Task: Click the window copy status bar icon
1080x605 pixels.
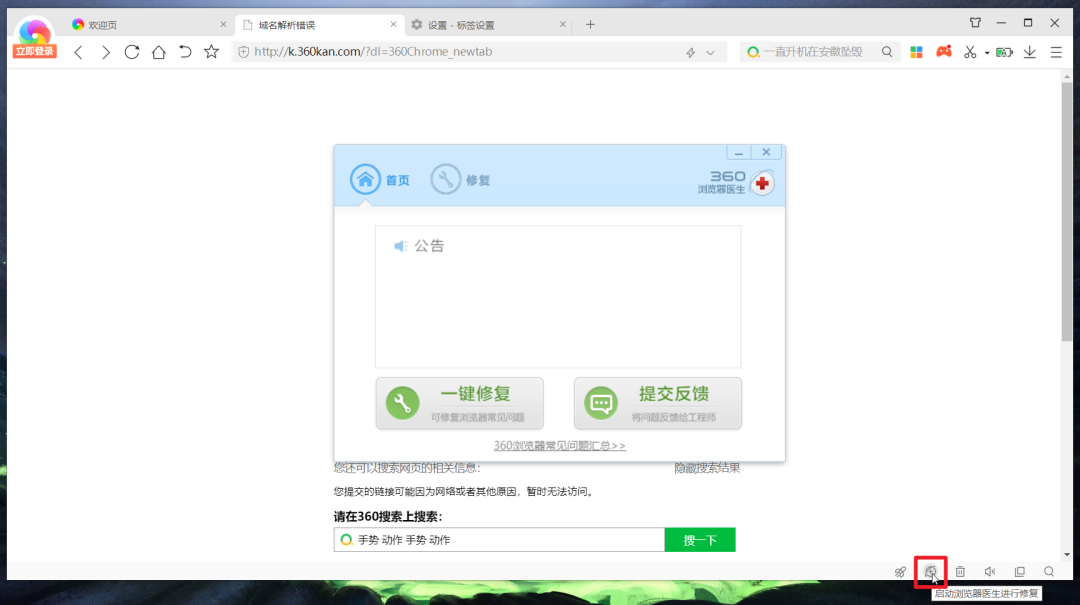Action: [1019, 572]
